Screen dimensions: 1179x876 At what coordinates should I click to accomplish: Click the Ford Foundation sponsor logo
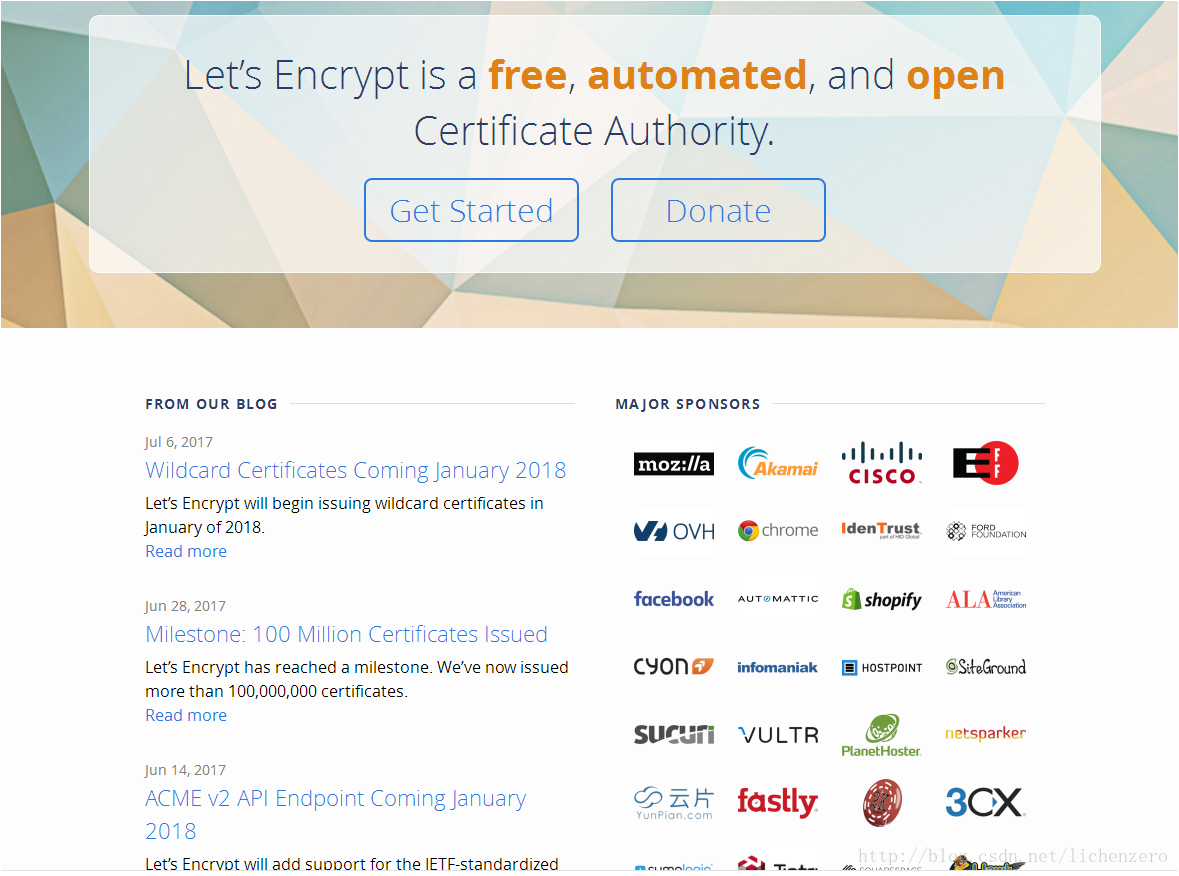point(986,531)
